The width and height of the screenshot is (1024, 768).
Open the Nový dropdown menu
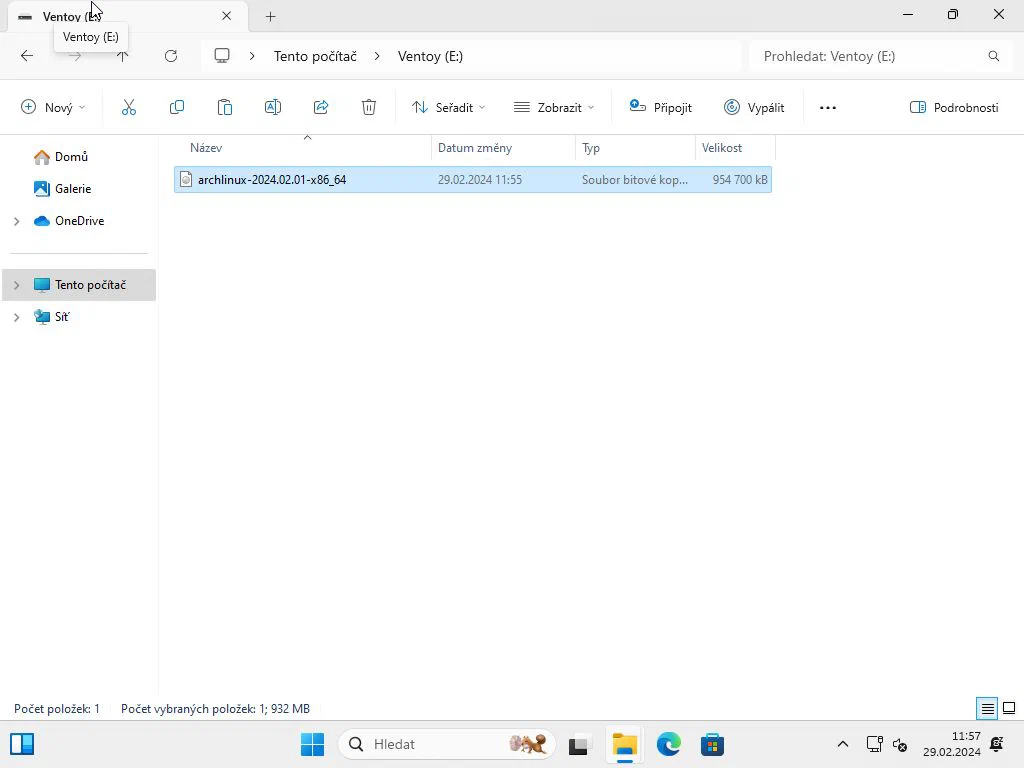[54, 107]
